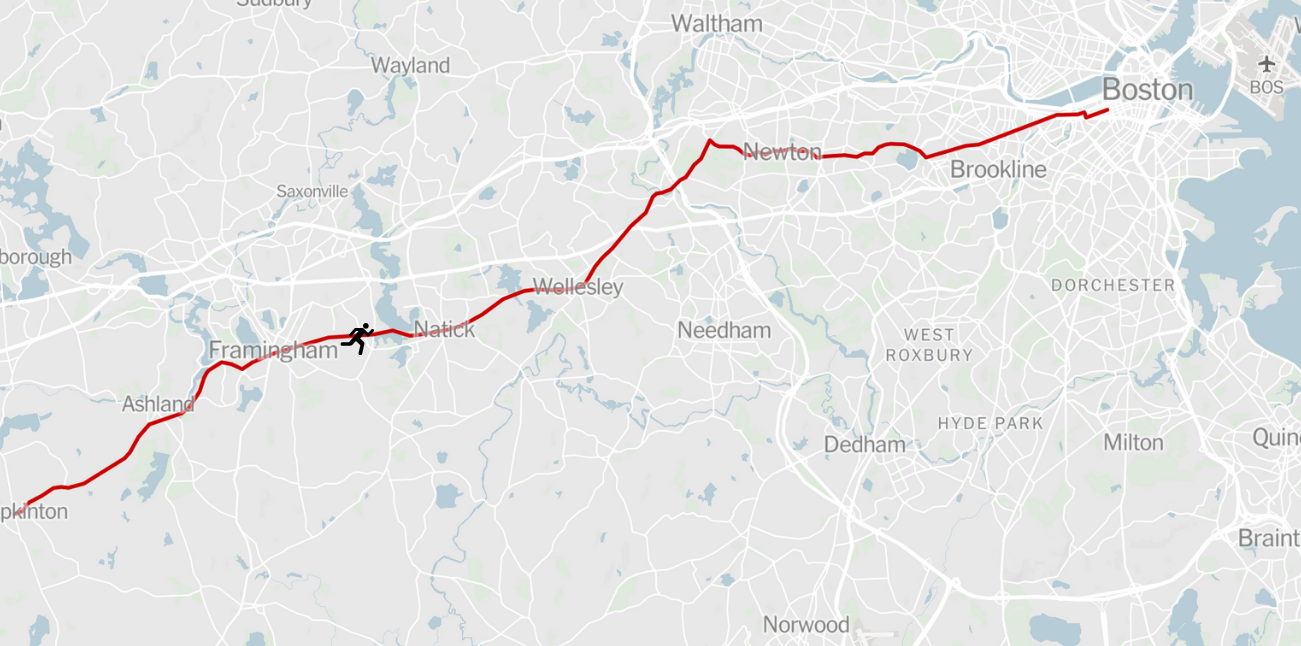
Task: Click the Newton label on the map
Action: coord(782,152)
